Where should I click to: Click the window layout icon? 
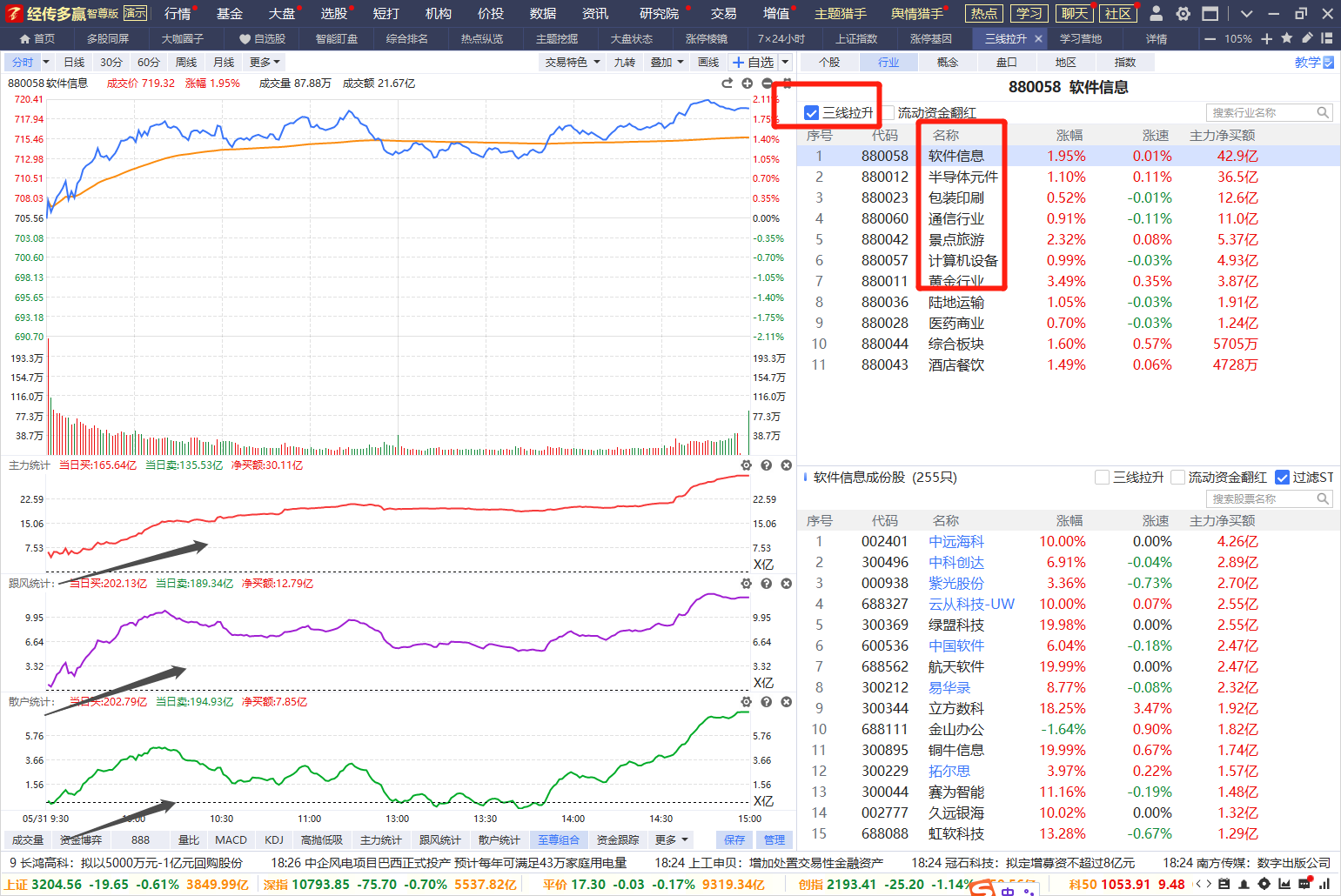tap(1210, 13)
